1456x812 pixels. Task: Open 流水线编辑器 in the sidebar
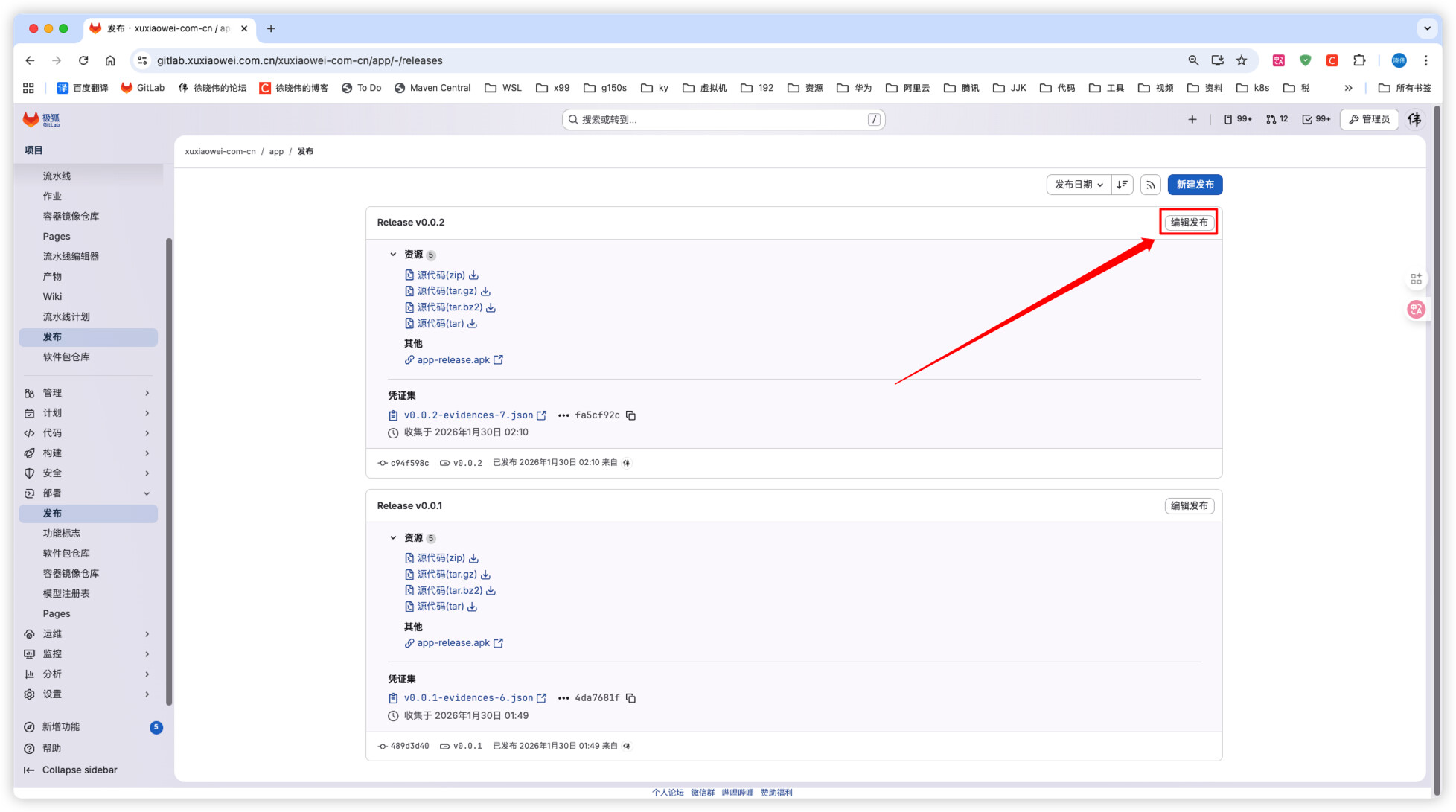(71, 257)
